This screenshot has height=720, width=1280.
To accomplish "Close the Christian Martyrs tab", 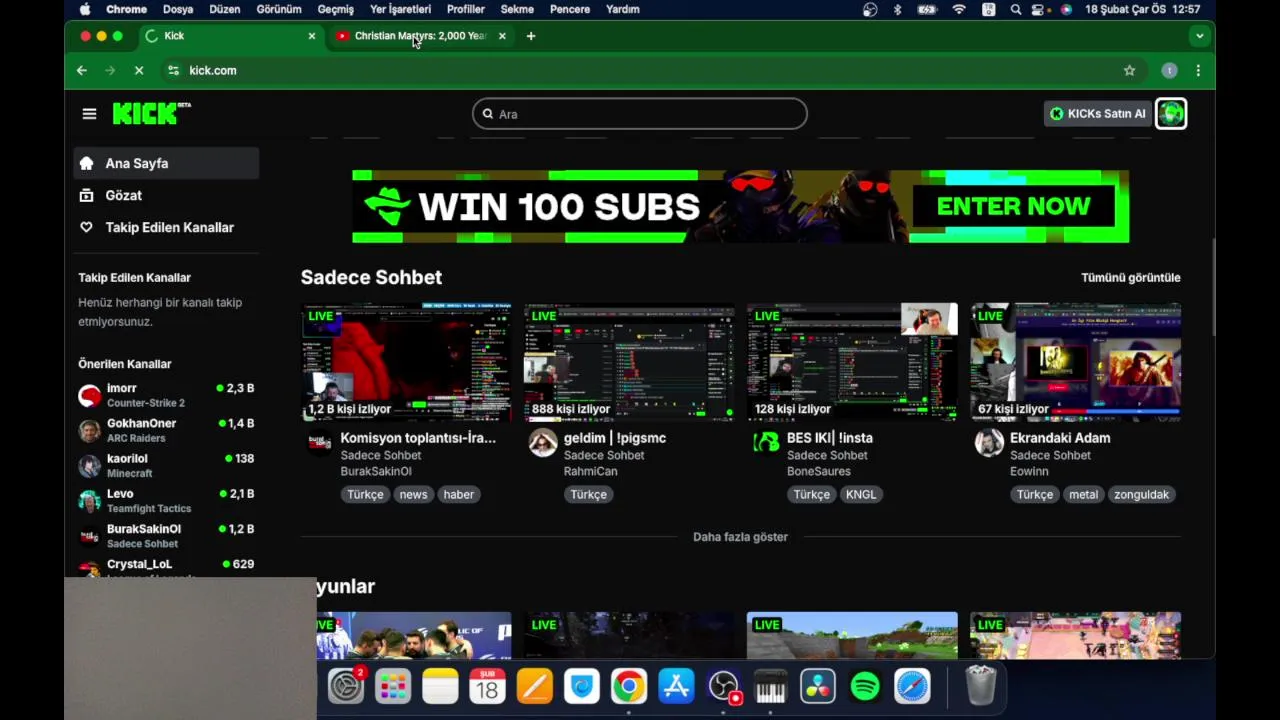I will click(502, 36).
